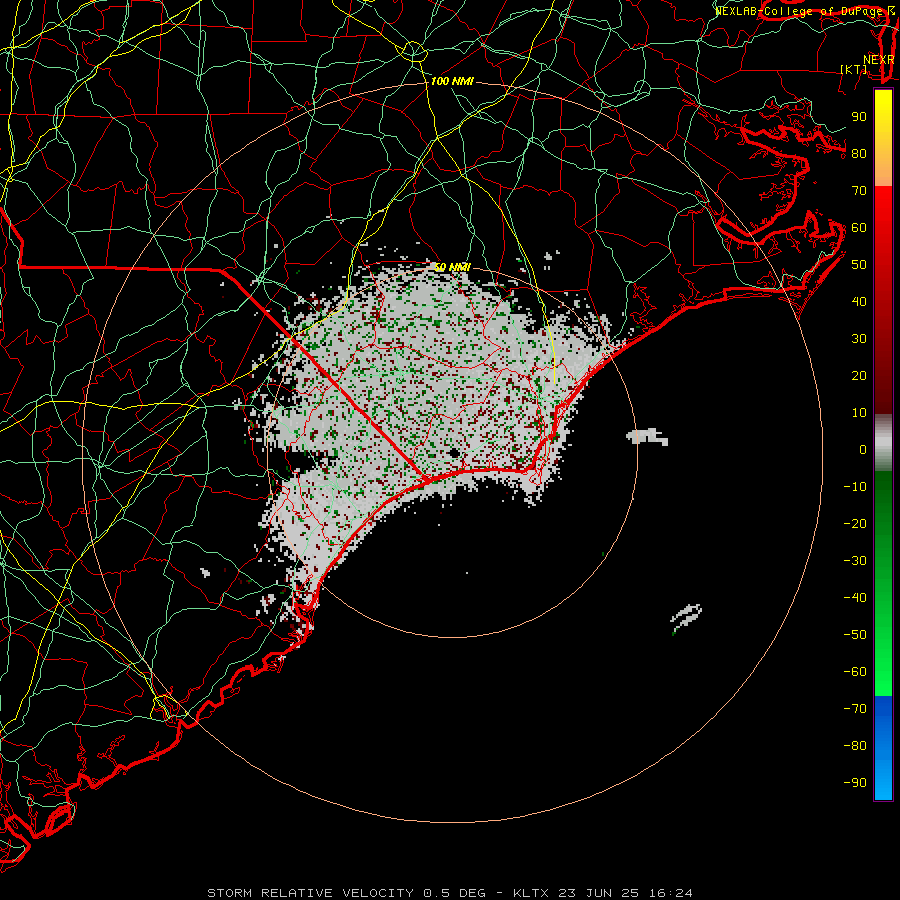The height and width of the screenshot is (900, 900).
Task: Click the 60 value on velocity scale
Action: point(859,228)
